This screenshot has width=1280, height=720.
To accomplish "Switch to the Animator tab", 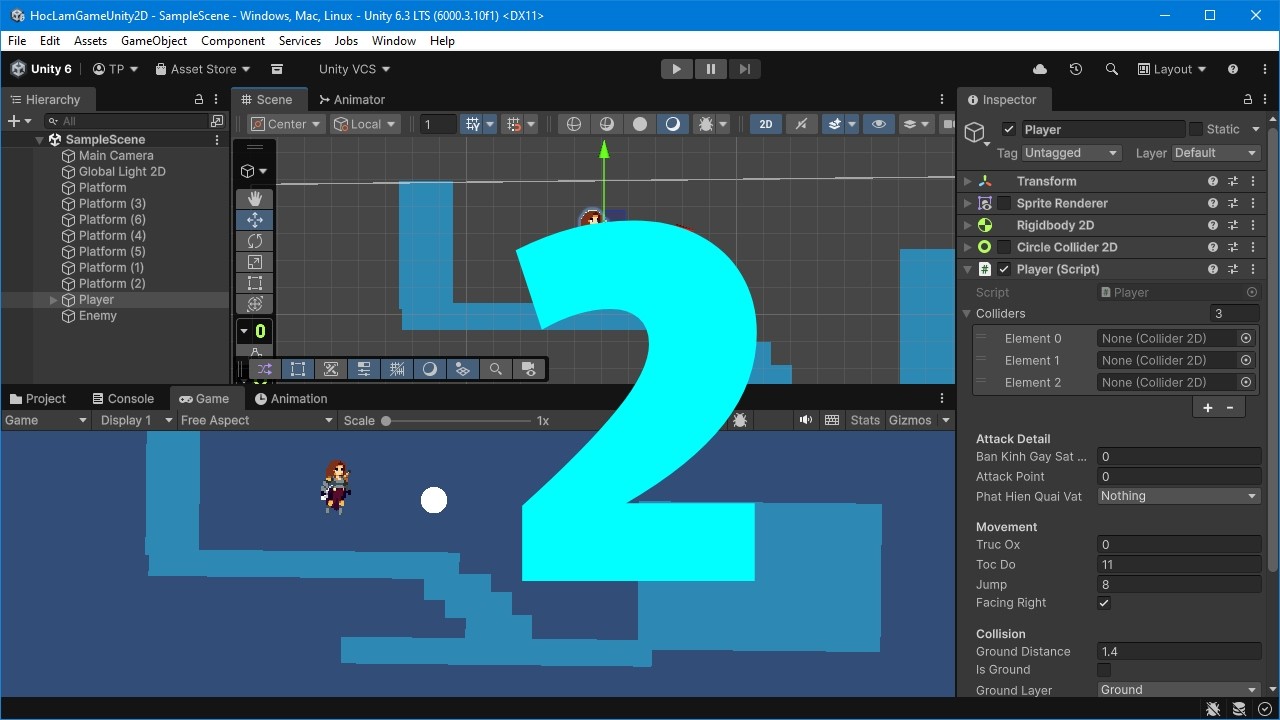I will point(352,100).
